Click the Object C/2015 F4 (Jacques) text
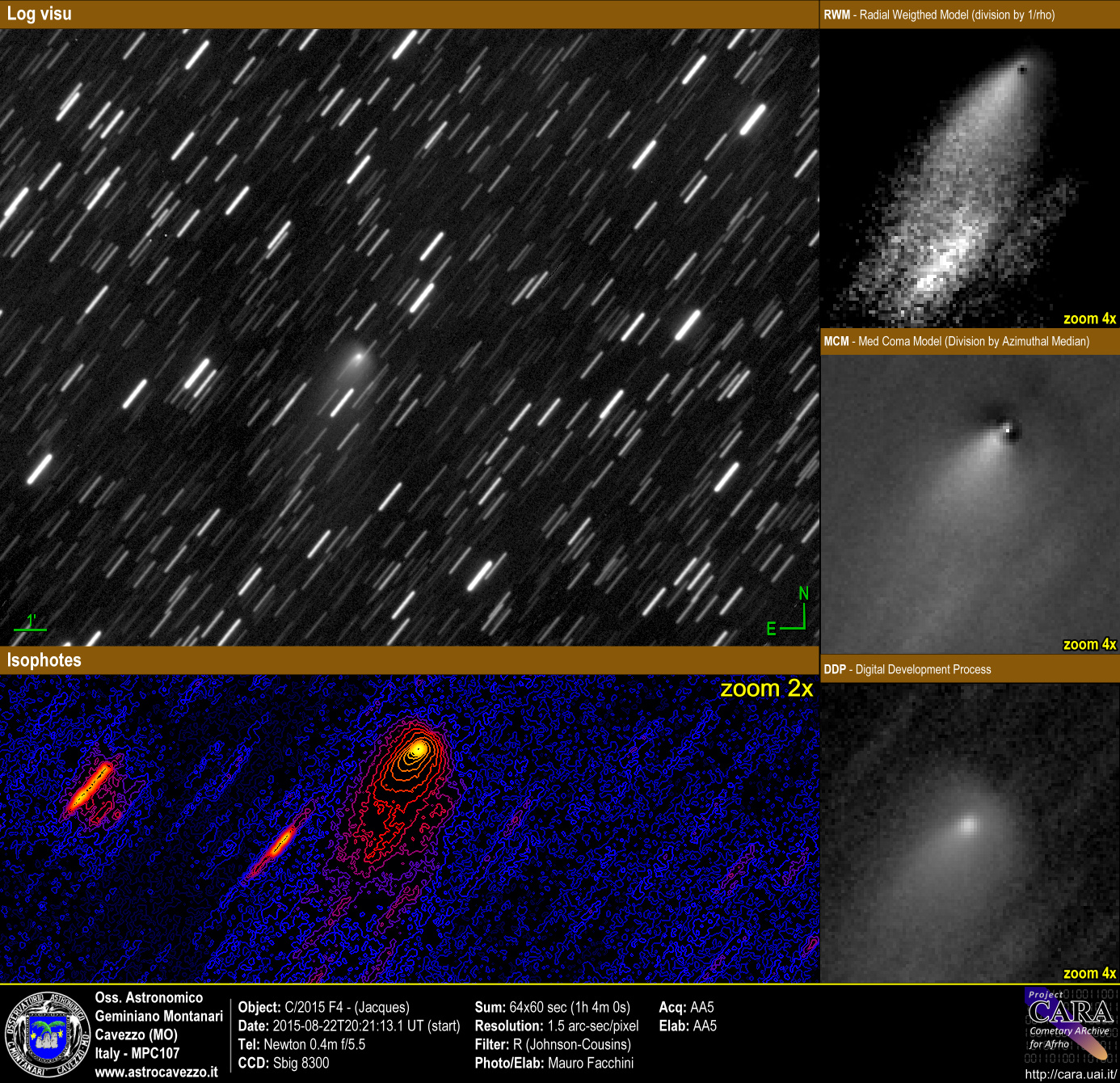Viewport: 1120px width, 1083px height. coord(323,1007)
